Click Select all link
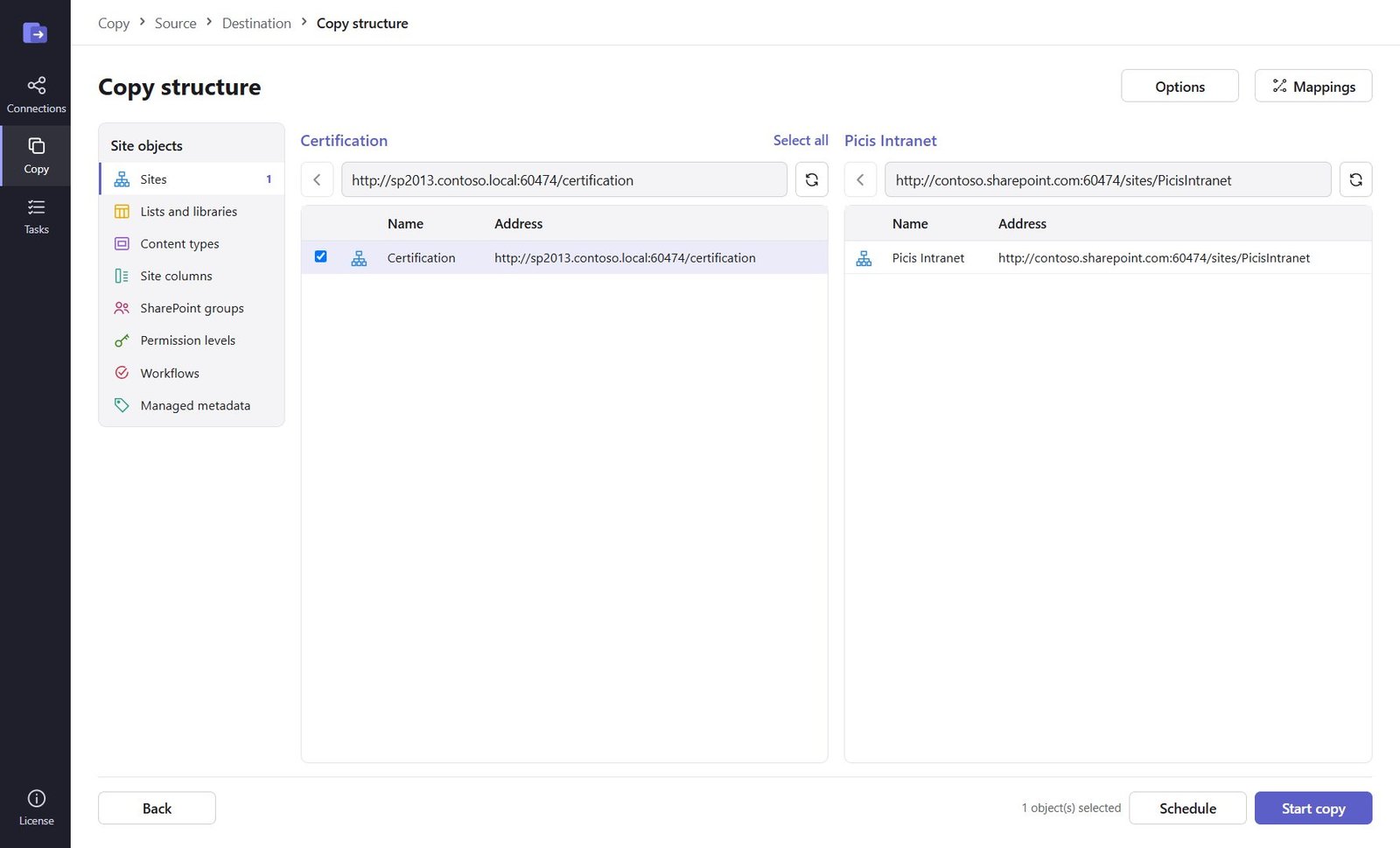The image size is (1400, 848). (801, 140)
